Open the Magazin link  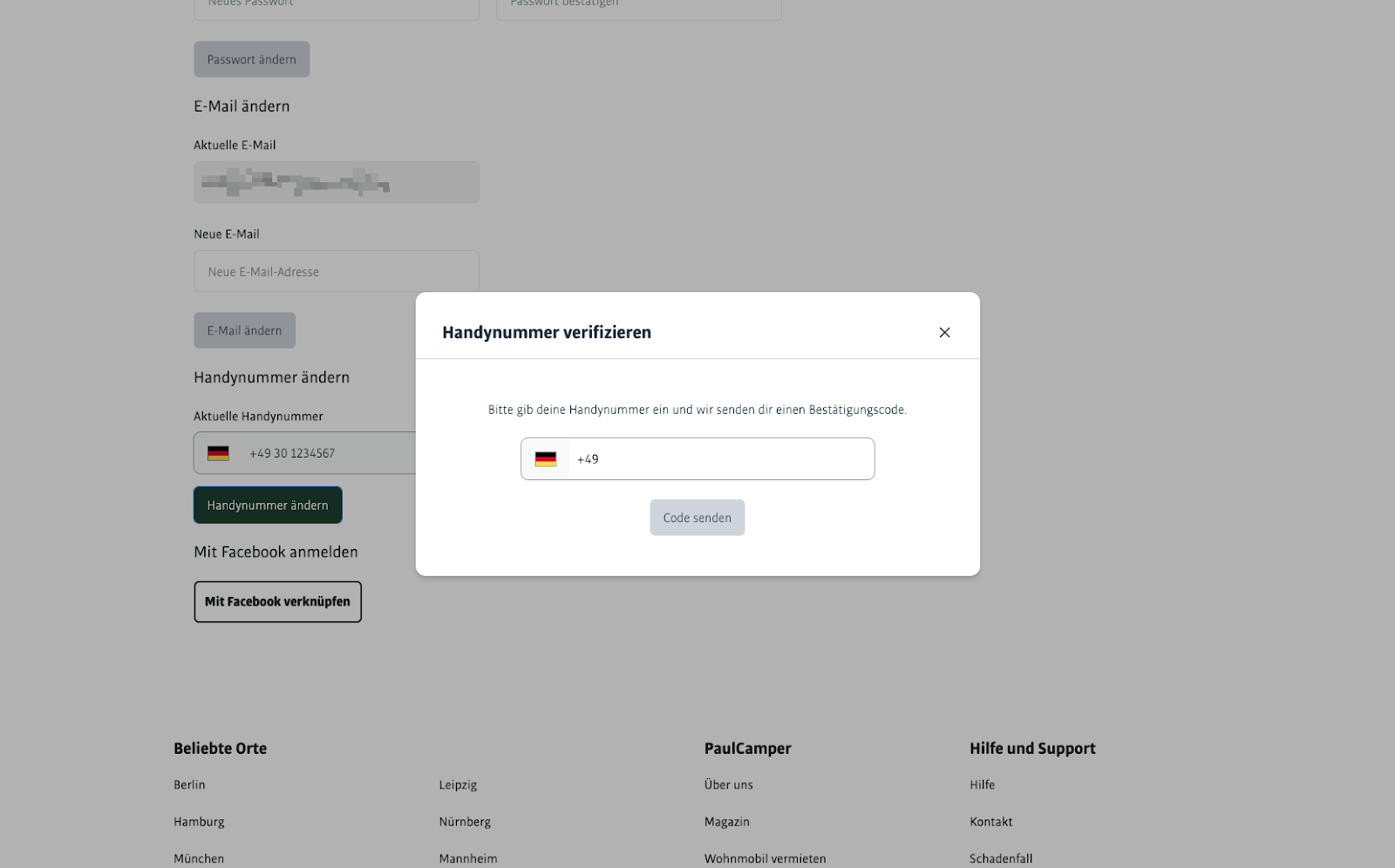(726, 822)
